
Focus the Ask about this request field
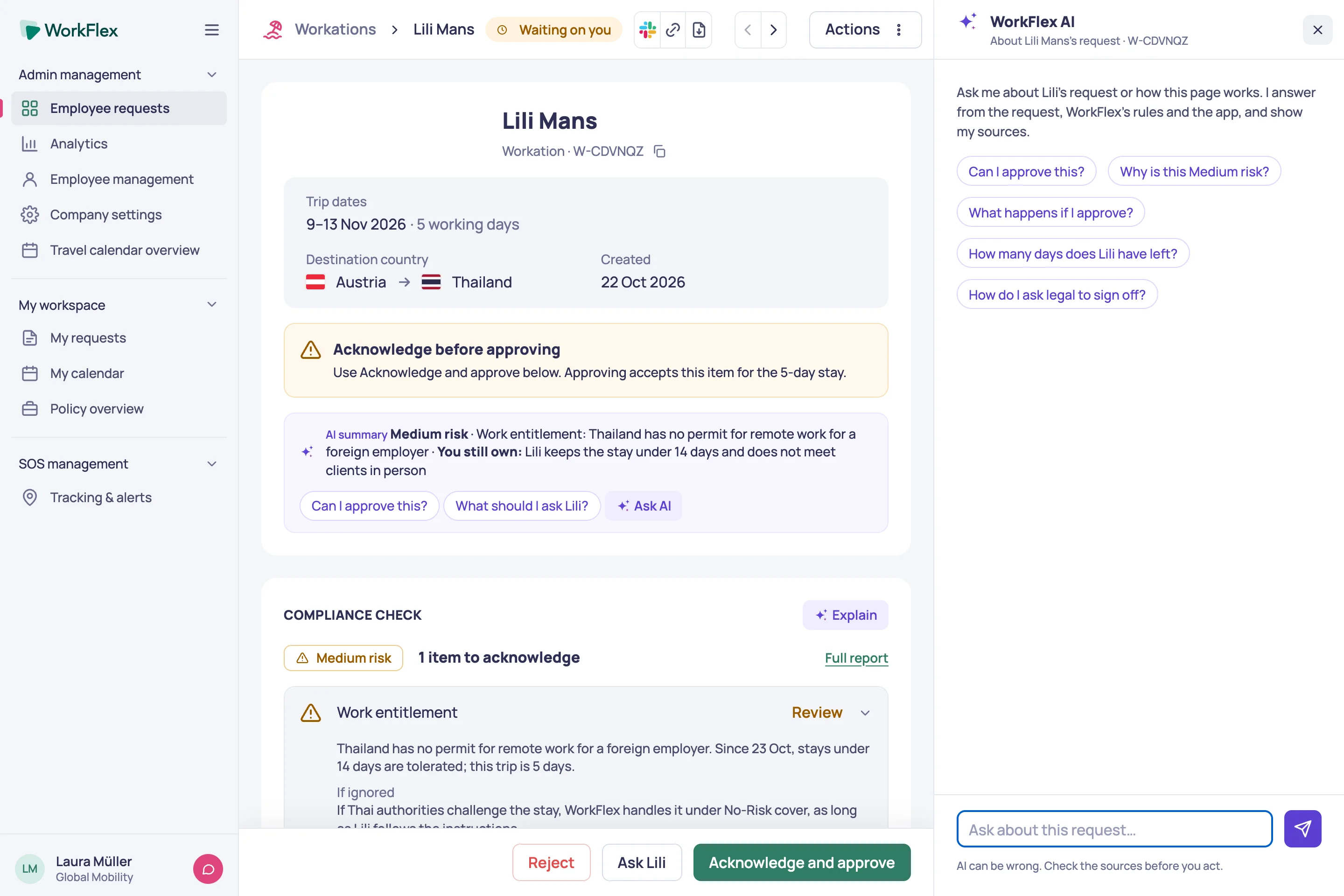click(x=1114, y=829)
